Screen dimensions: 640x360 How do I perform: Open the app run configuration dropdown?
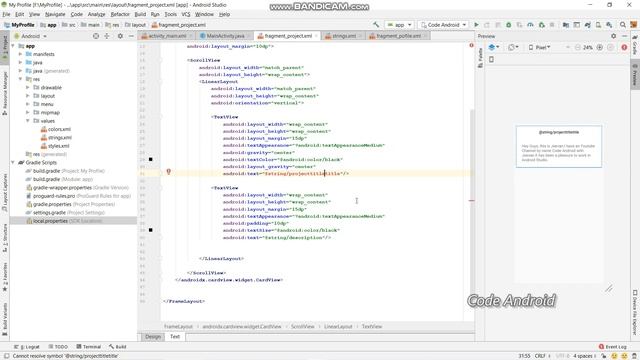(400, 25)
